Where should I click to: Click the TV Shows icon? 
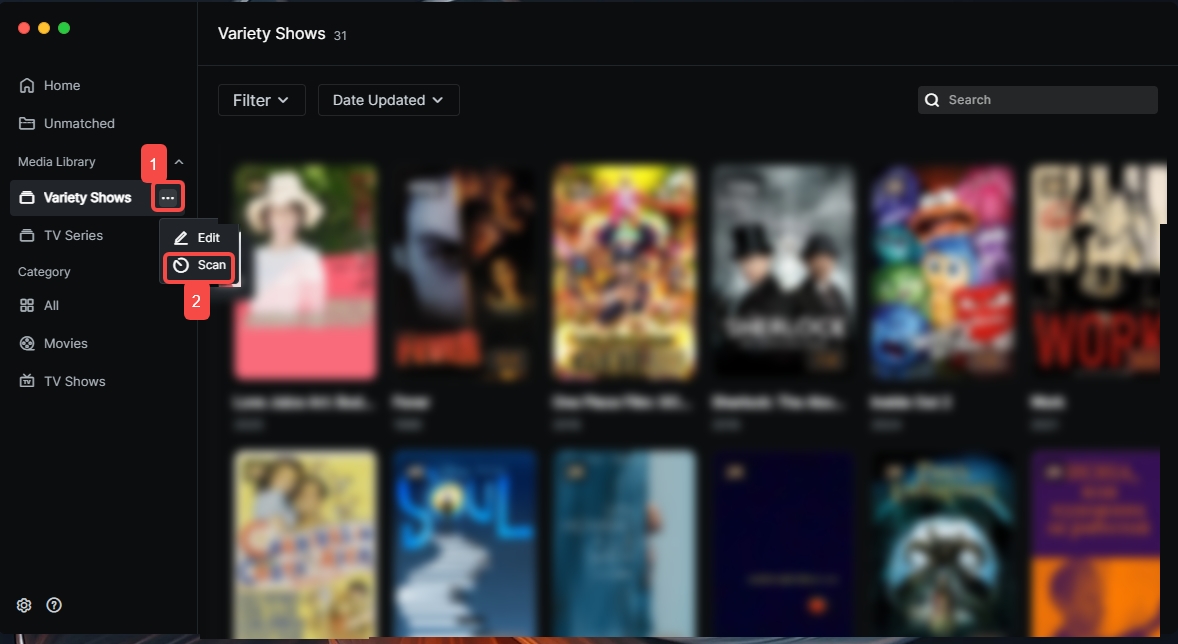coord(27,382)
